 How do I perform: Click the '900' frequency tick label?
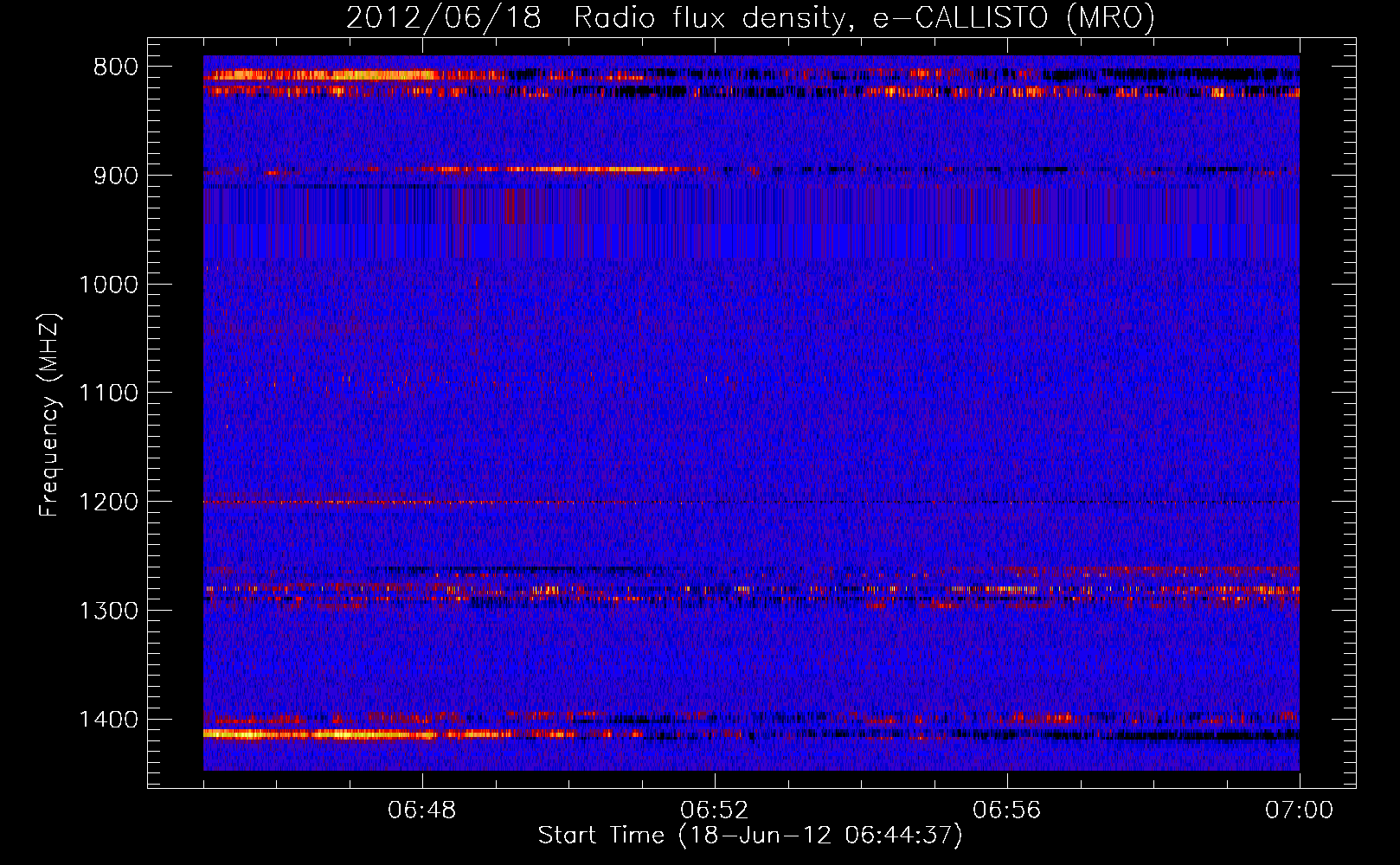tap(116, 176)
